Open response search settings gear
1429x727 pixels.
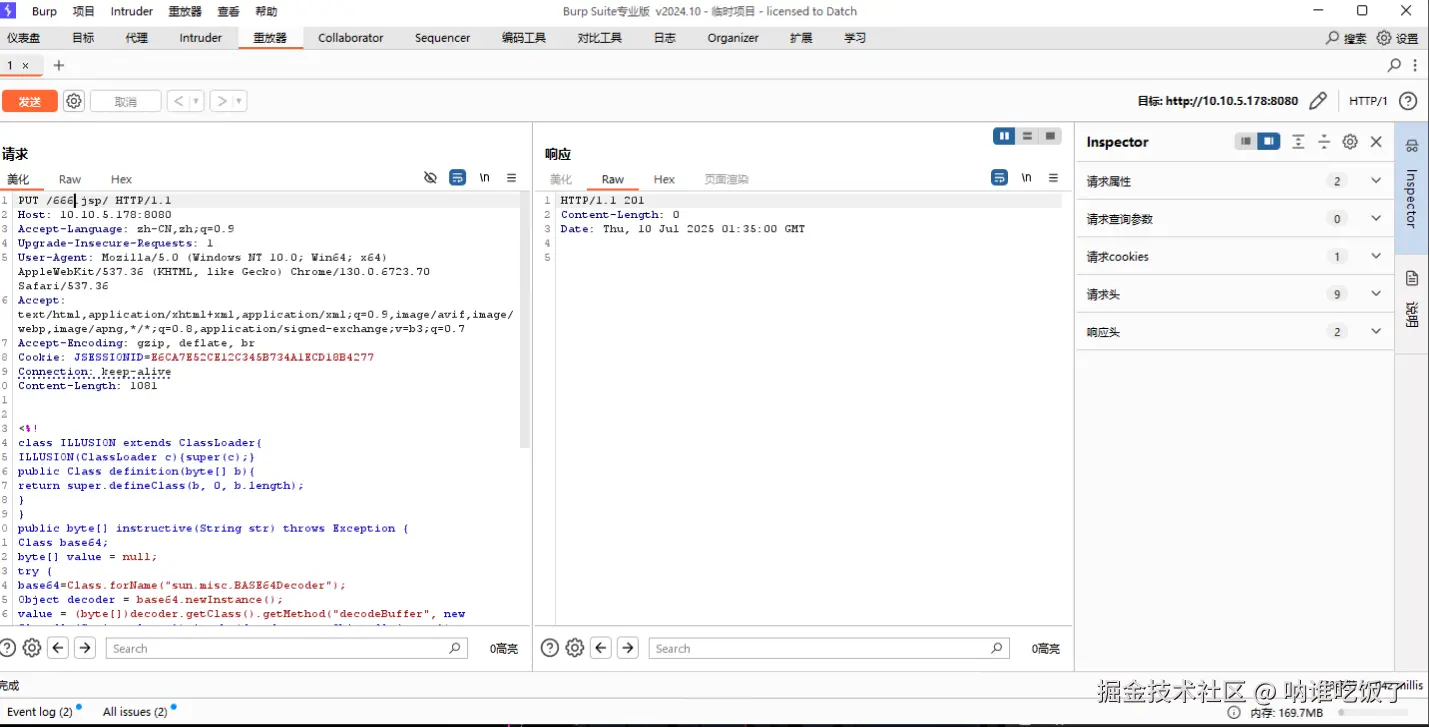575,648
